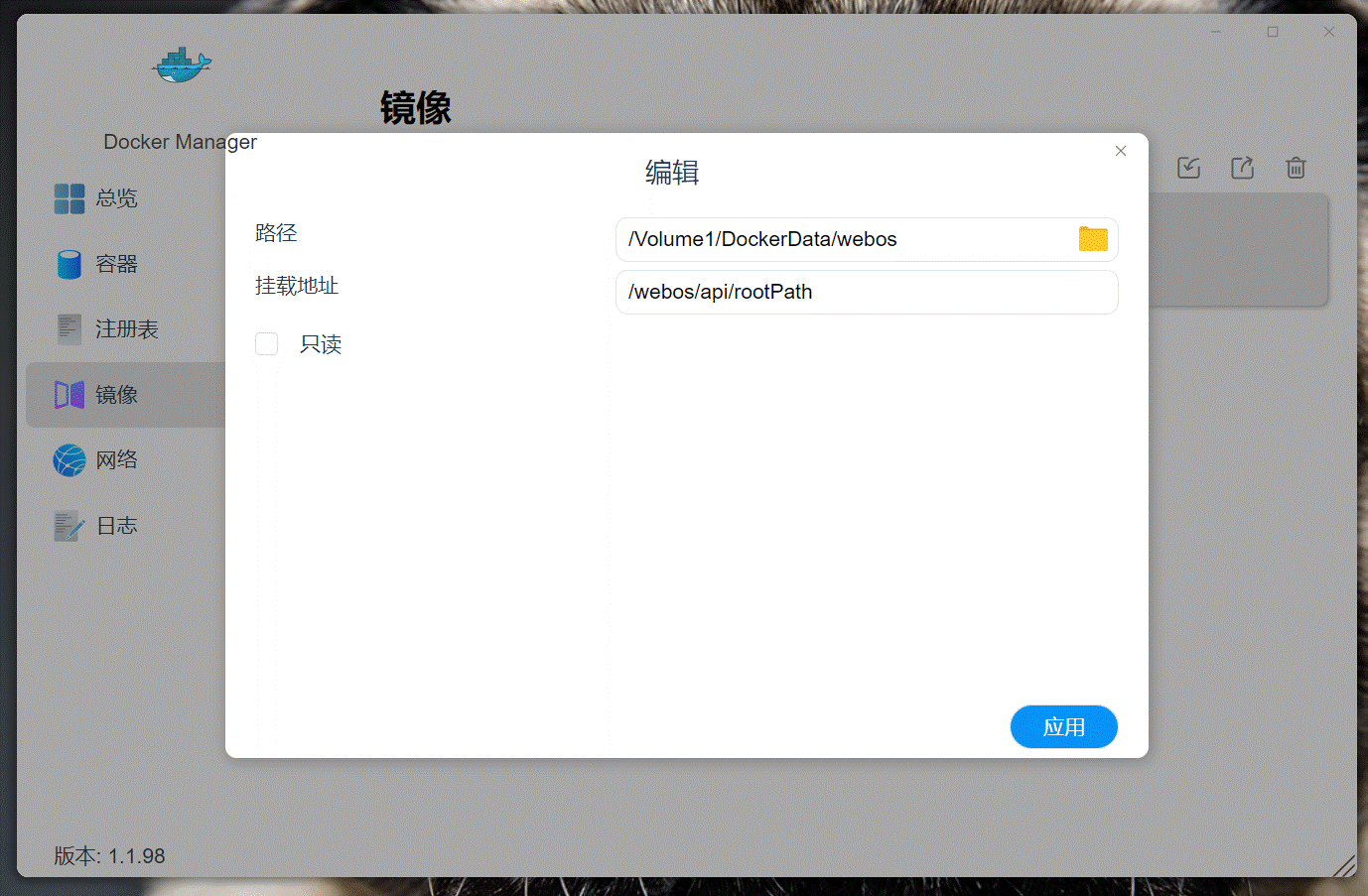Open the 日志 log icon in sidebar

[x=69, y=526]
